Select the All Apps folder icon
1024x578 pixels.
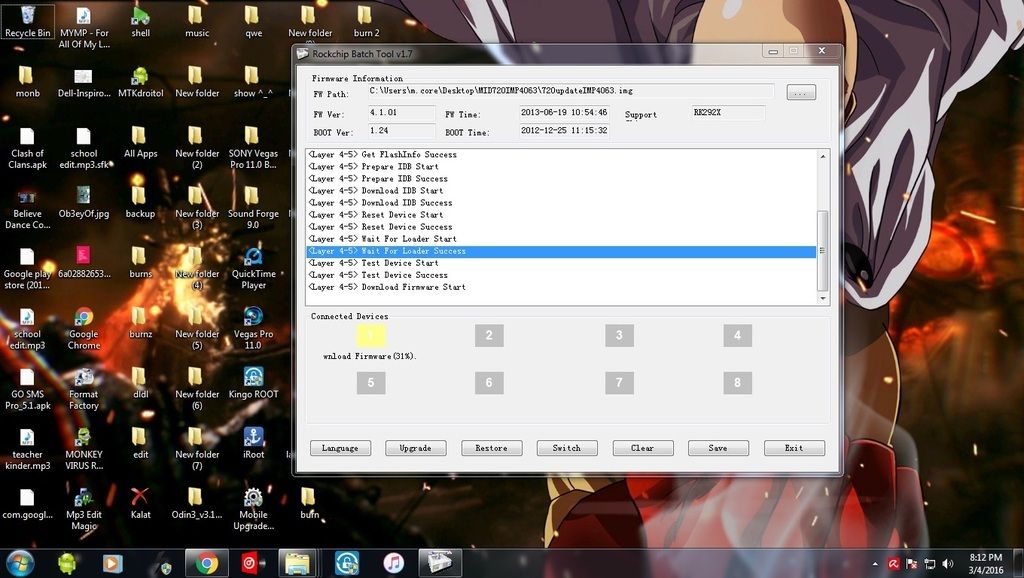coord(140,142)
